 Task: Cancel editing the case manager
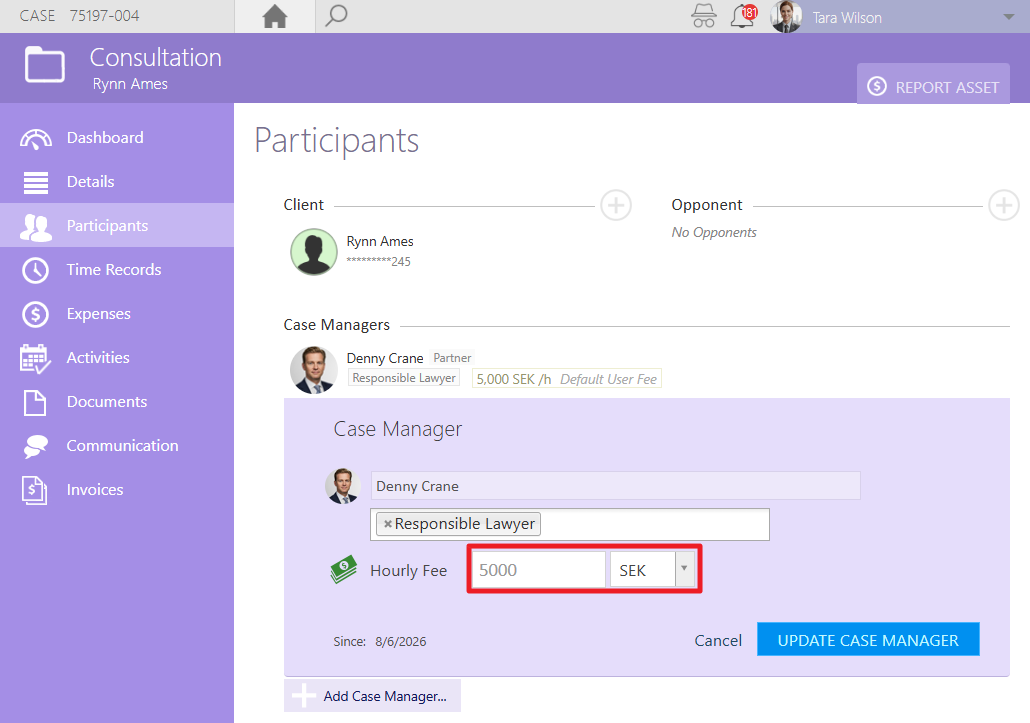click(x=718, y=640)
